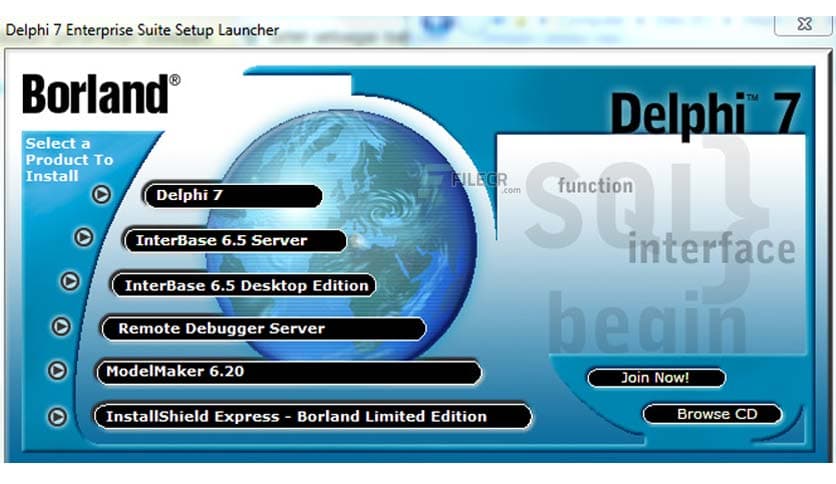Install the Delphi 7 product
836x484 pixels.
pyautogui.click(x=233, y=196)
